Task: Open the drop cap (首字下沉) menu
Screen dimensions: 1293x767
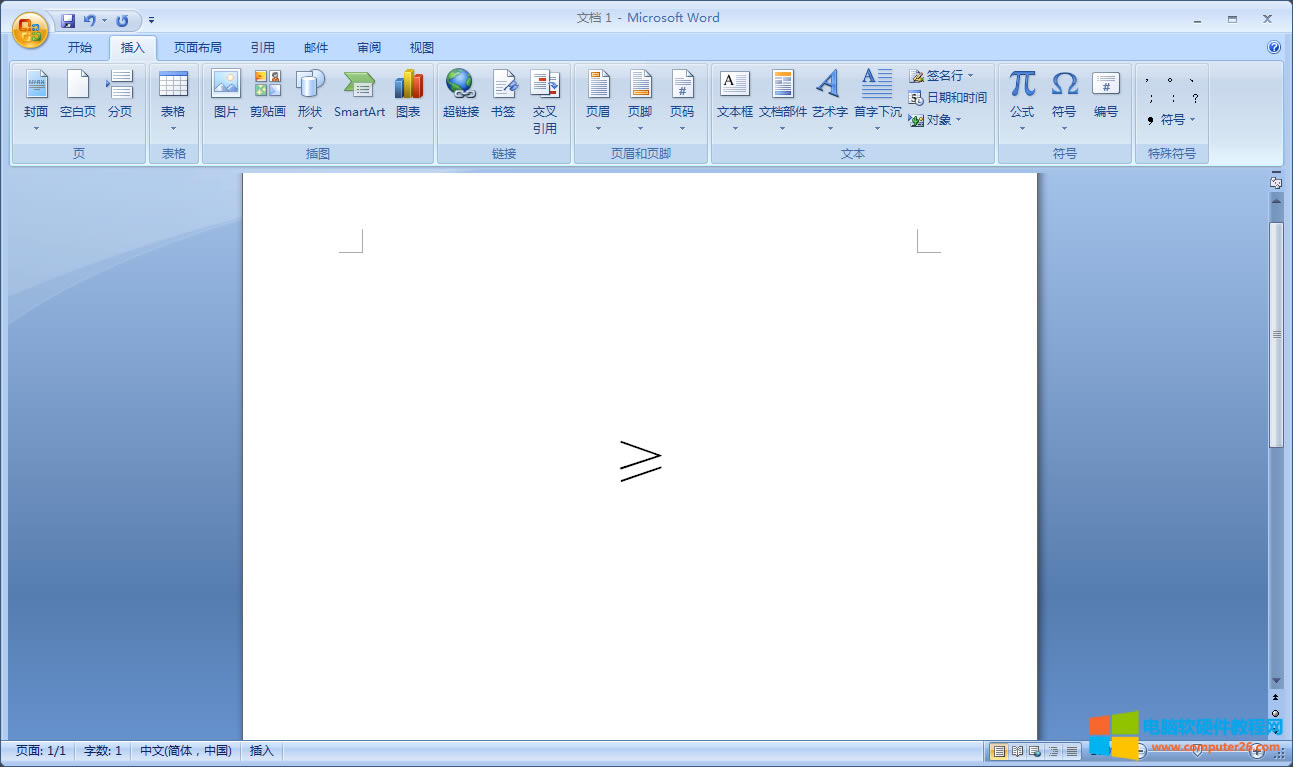Action: point(877,100)
